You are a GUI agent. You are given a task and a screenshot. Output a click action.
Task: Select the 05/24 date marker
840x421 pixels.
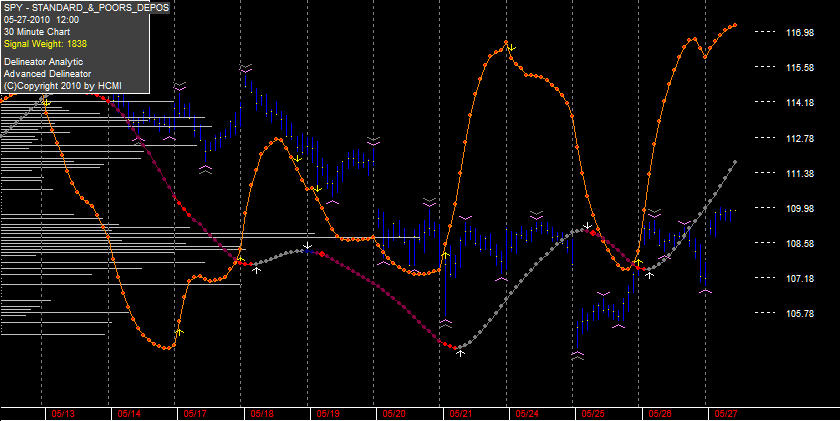(x=527, y=414)
